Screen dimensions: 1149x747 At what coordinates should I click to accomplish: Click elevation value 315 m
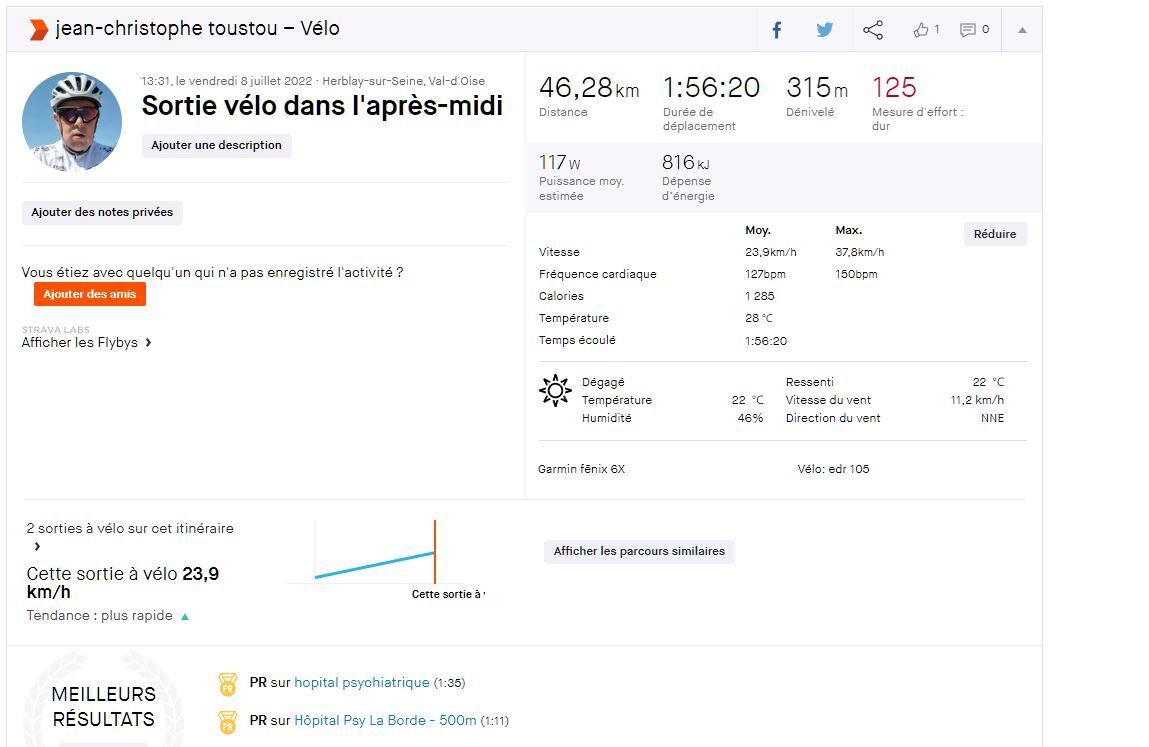(x=817, y=88)
